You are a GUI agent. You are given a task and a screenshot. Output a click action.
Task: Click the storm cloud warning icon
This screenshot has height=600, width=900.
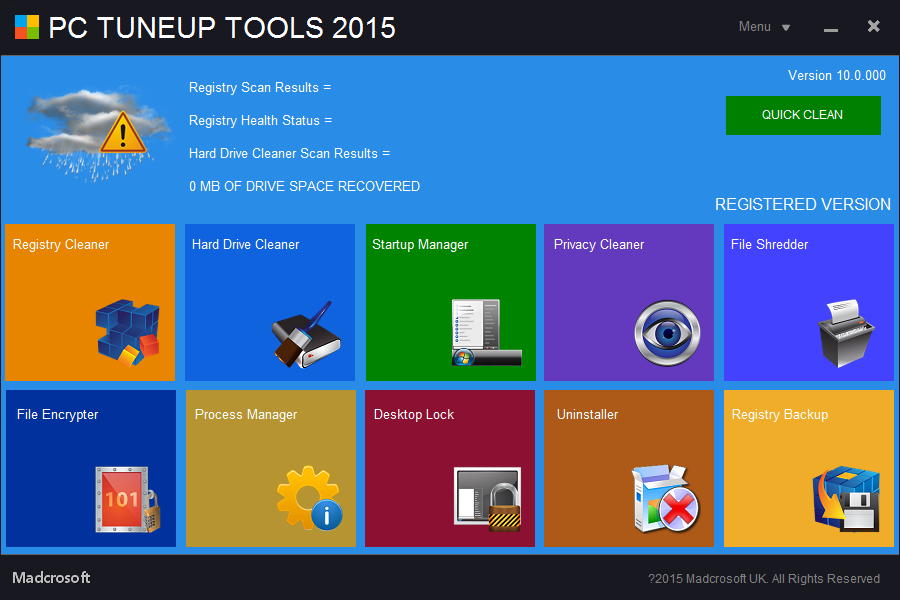point(99,135)
